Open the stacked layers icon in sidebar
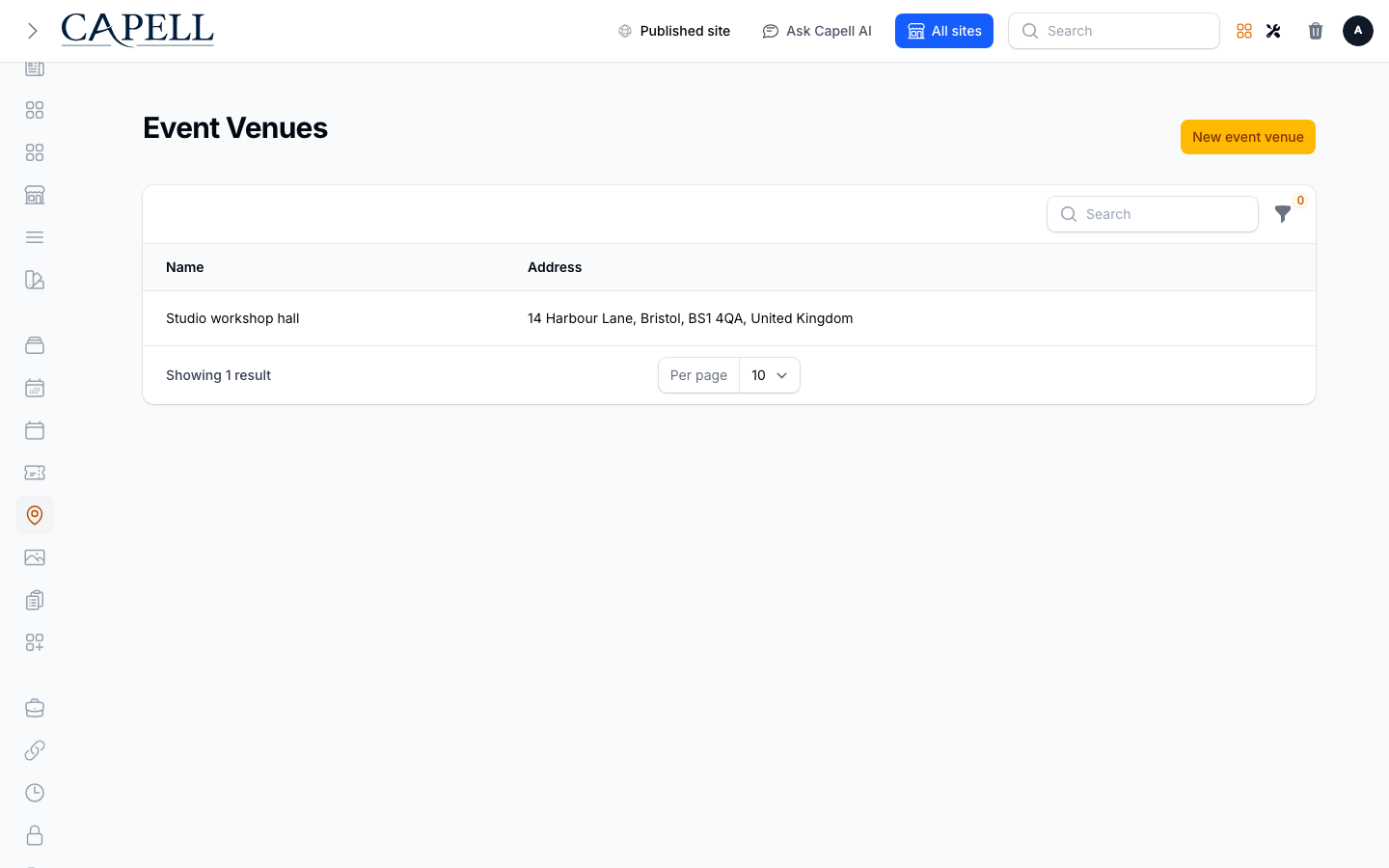 click(35, 345)
